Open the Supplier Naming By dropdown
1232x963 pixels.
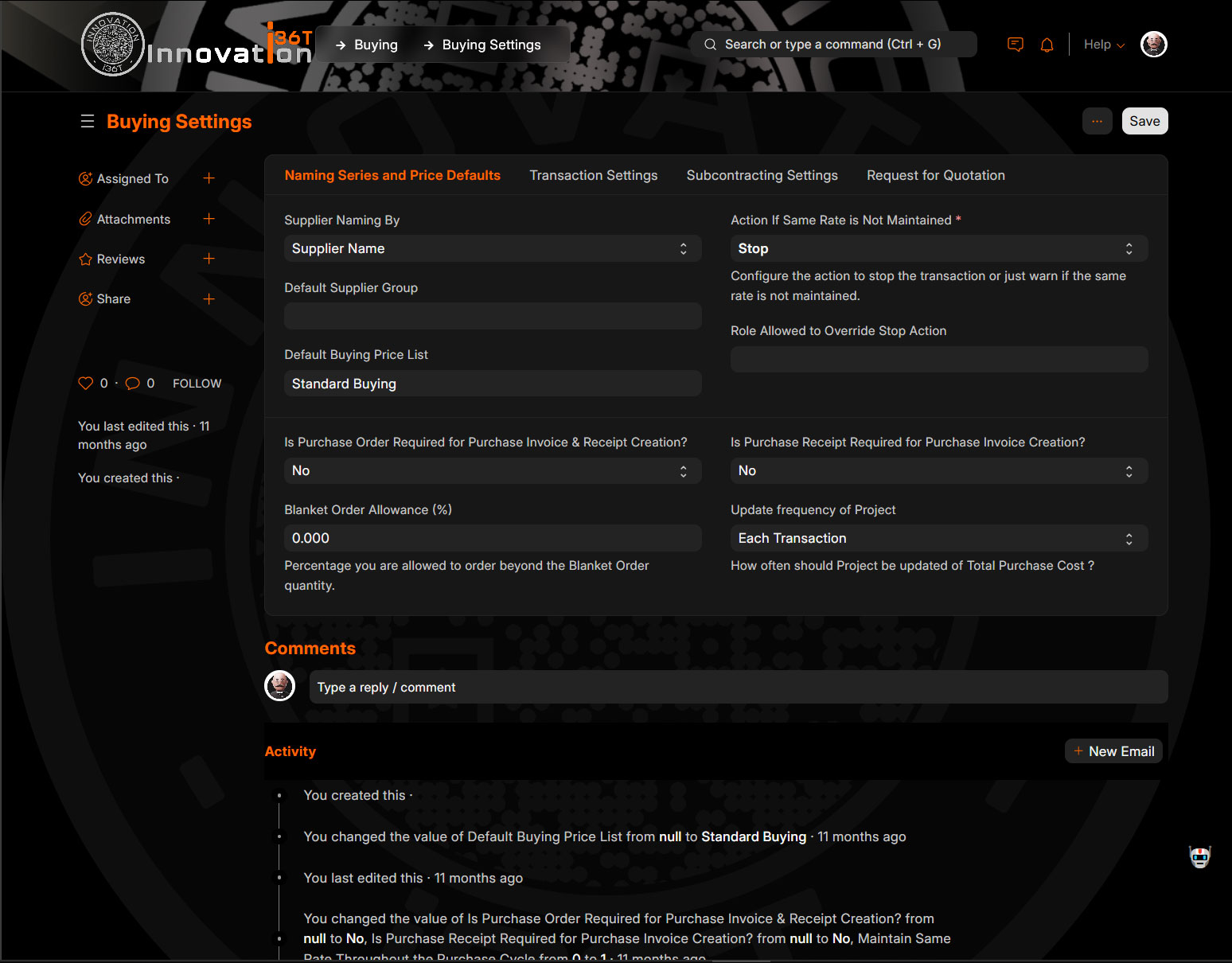pos(492,248)
